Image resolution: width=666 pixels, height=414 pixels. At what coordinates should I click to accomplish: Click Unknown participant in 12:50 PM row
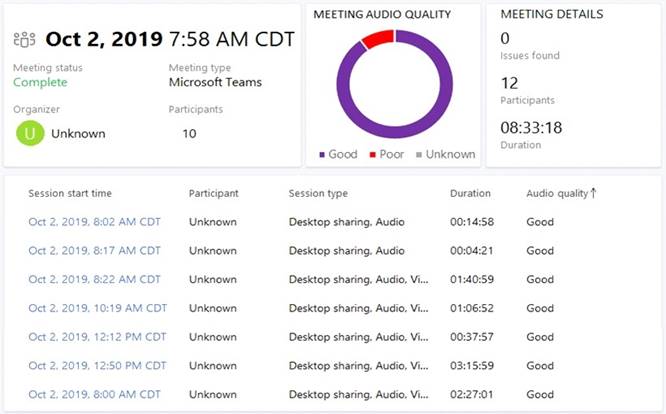(213, 366)
